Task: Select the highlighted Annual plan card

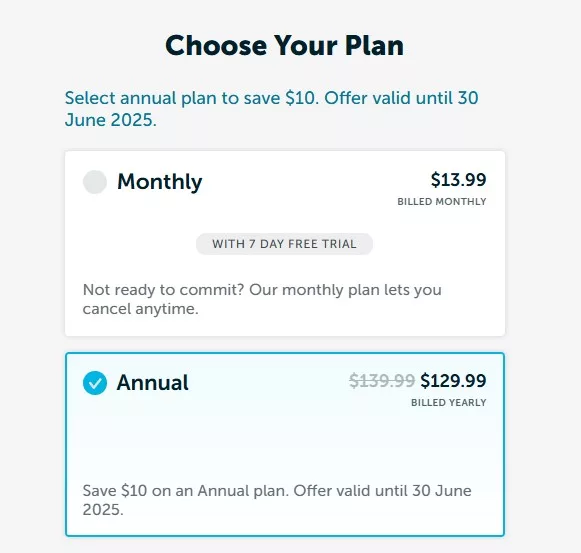Action: (285, 444)
